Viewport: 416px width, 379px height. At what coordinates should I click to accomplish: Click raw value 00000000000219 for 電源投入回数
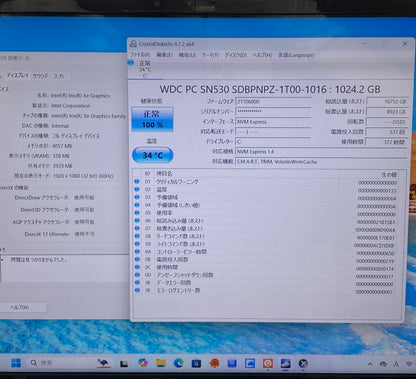[375, 261]
